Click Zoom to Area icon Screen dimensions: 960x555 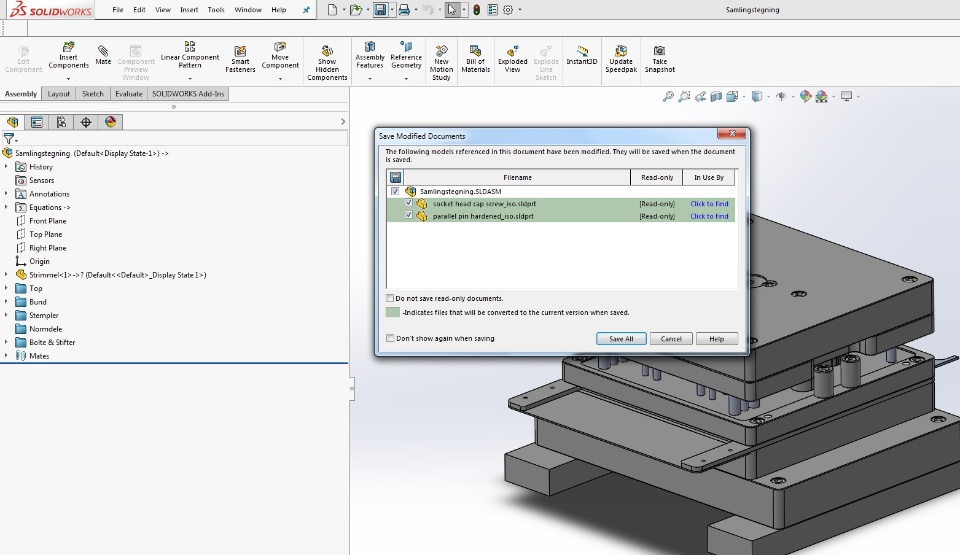tap(684, 96)
